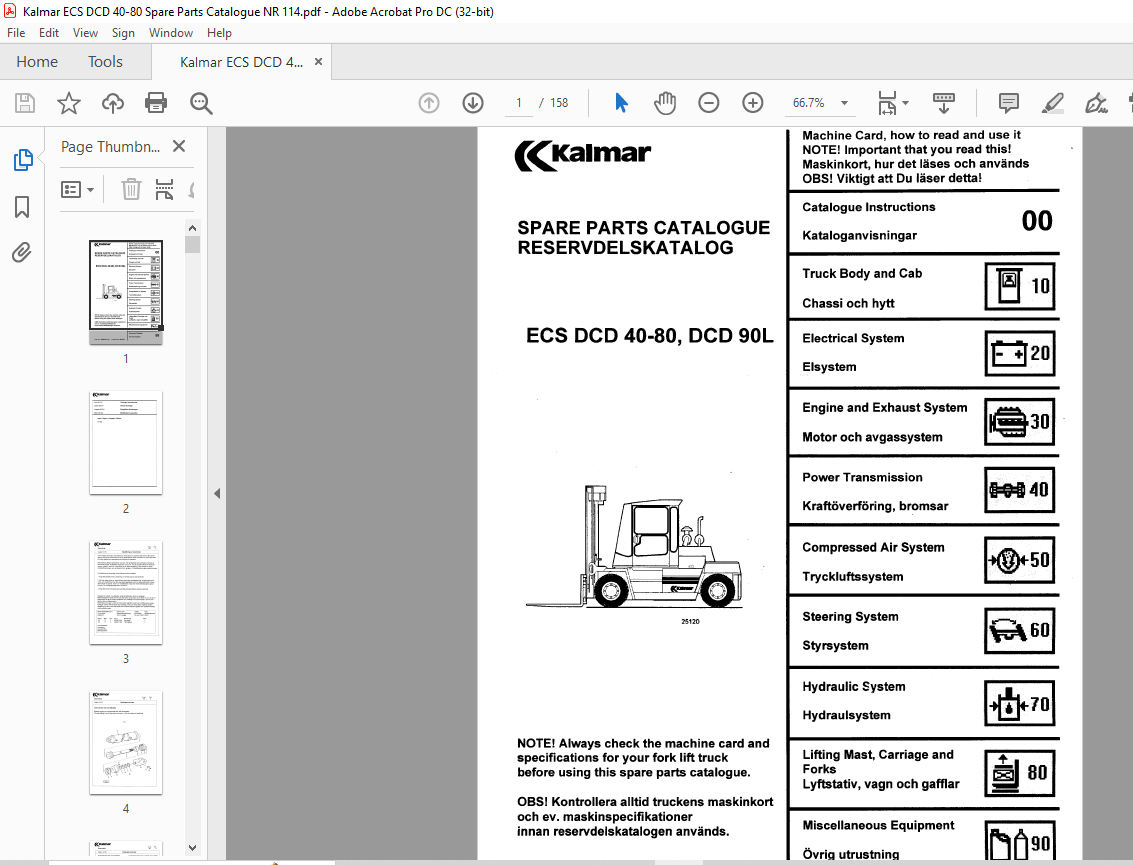Open the Window menu
Image resolution: width=1133 pixels, height=865 pixels.
(x=171, y=33)
